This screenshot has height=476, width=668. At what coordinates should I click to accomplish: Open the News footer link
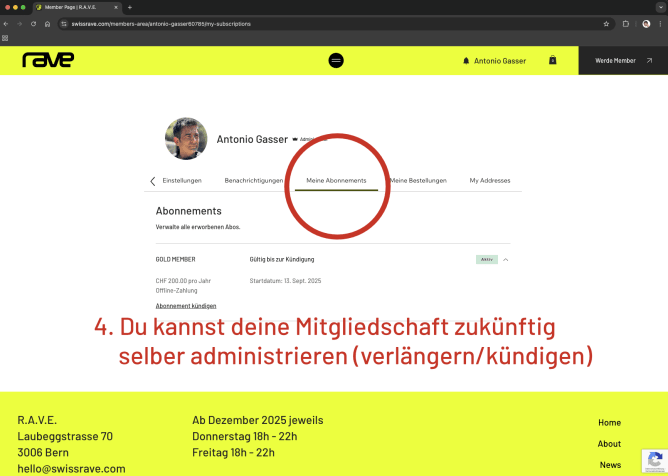pyautogui.click(x=610, y=464)
